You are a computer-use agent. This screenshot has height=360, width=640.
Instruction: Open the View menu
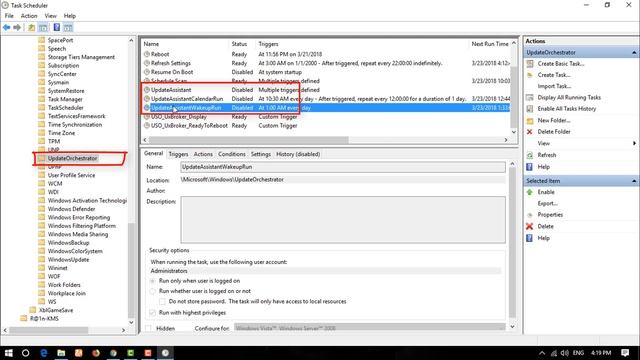click(x=51, y=16)
